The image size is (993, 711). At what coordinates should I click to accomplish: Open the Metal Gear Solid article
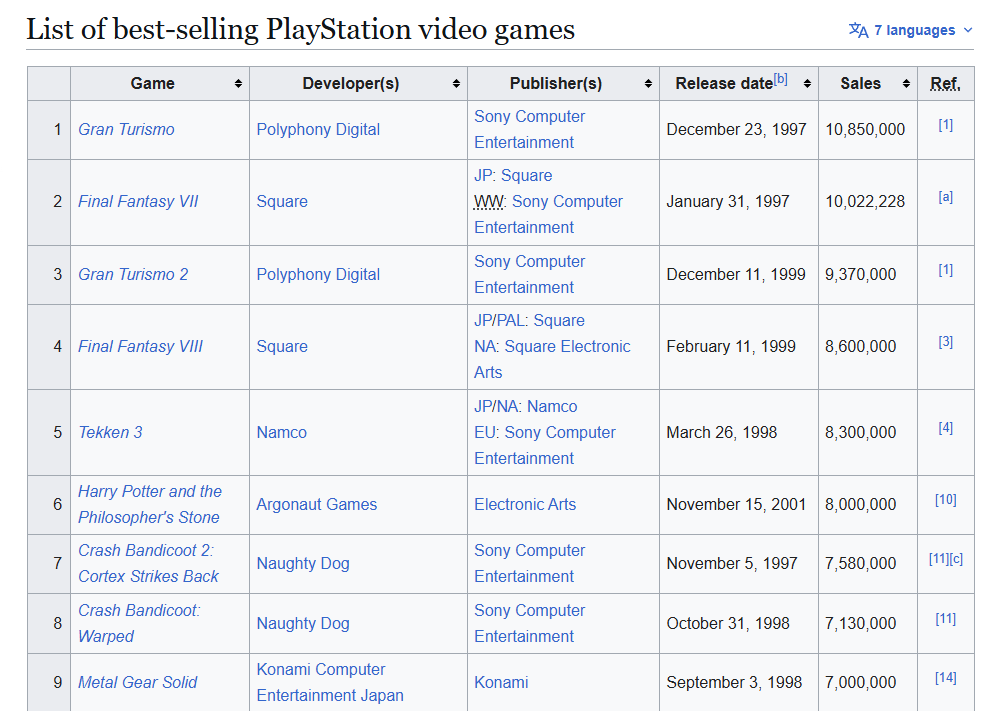click(x=137, y=683)
